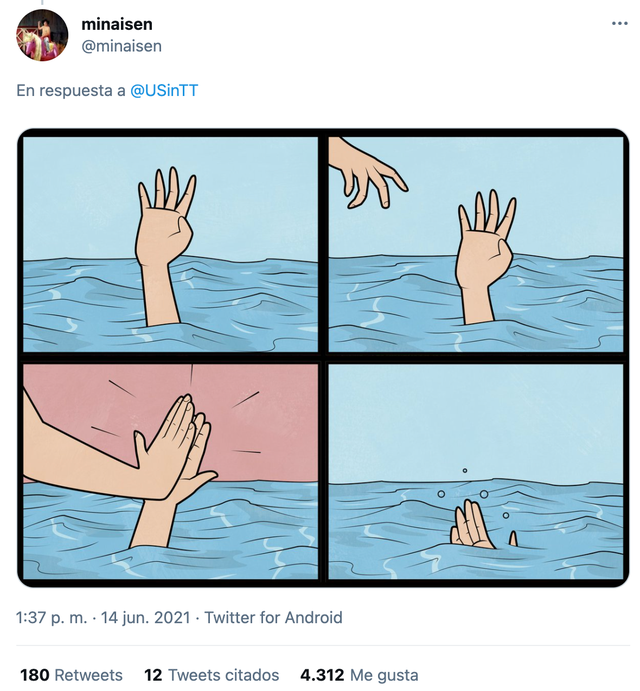Click the sinking hand bubbles panel
Screen dimensions: 640x691
point(476,471)
